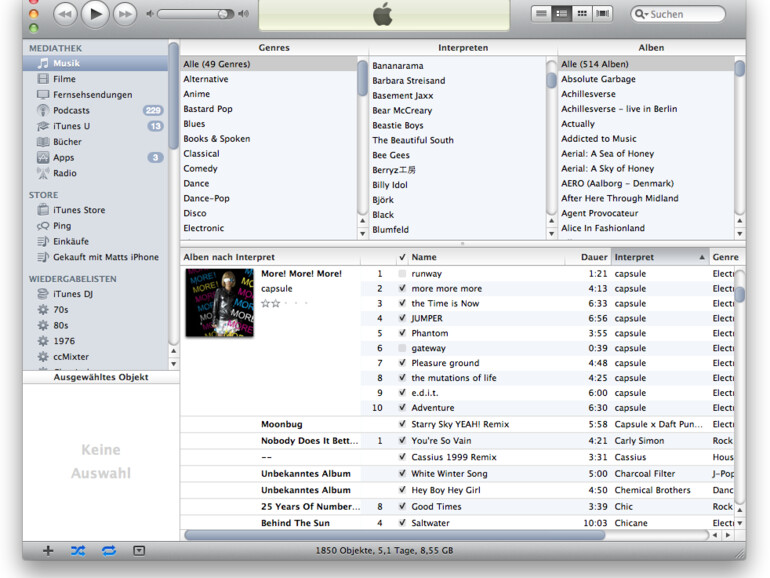This screenshot has width=770, height=578.
Task: Skip ahead with the fast-forward button
Action: click(125, 14)
